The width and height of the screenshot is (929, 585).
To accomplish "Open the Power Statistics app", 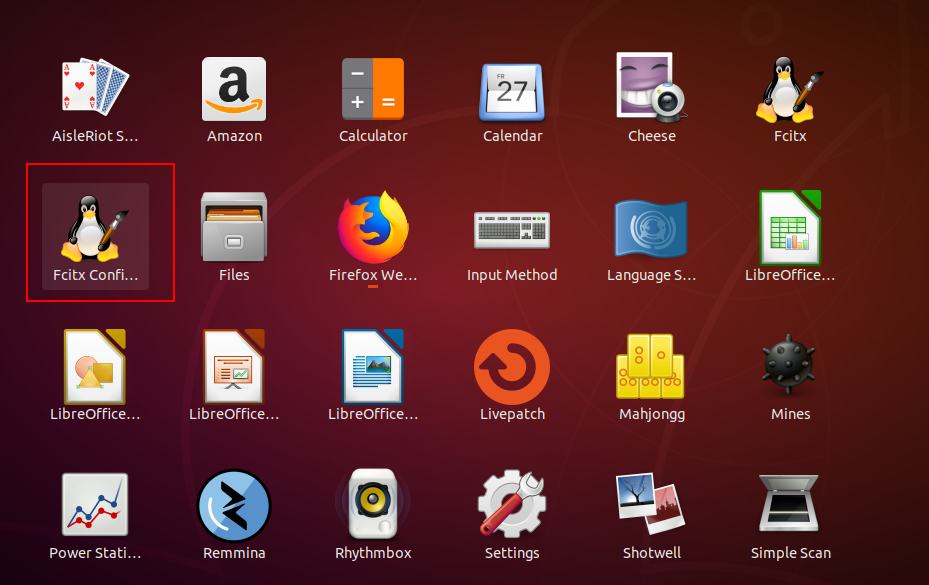I will 95,505.
